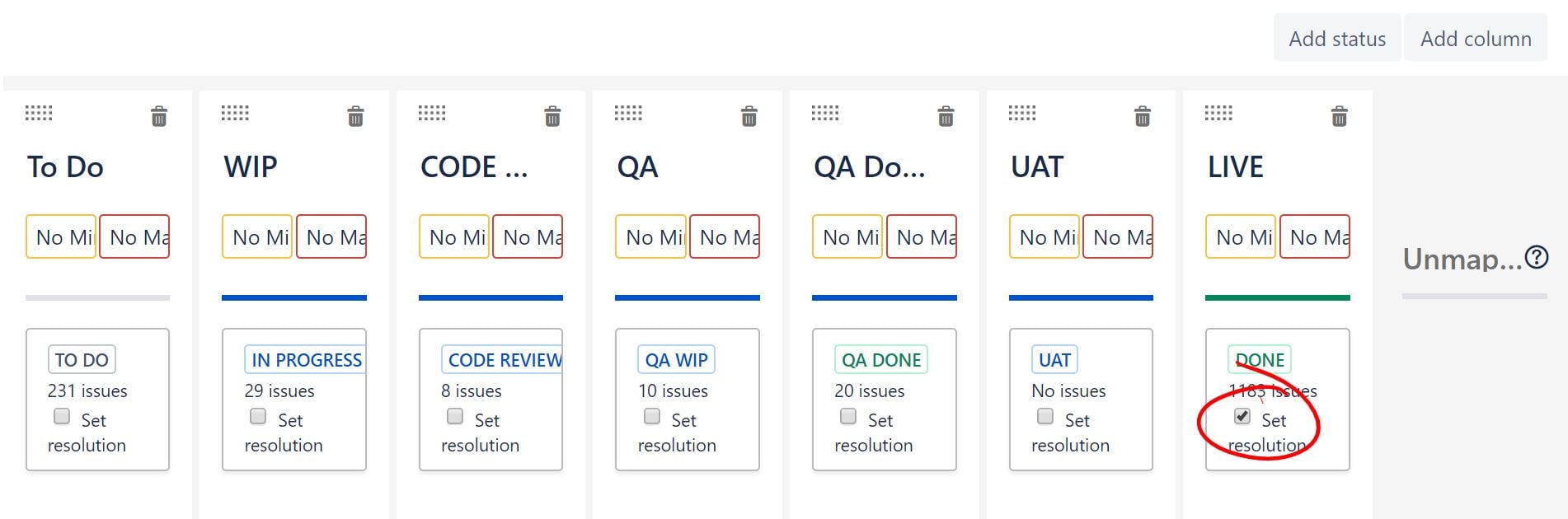
Task: Open help icon next to Unmapped statuses
Action: click(1537, 258)
